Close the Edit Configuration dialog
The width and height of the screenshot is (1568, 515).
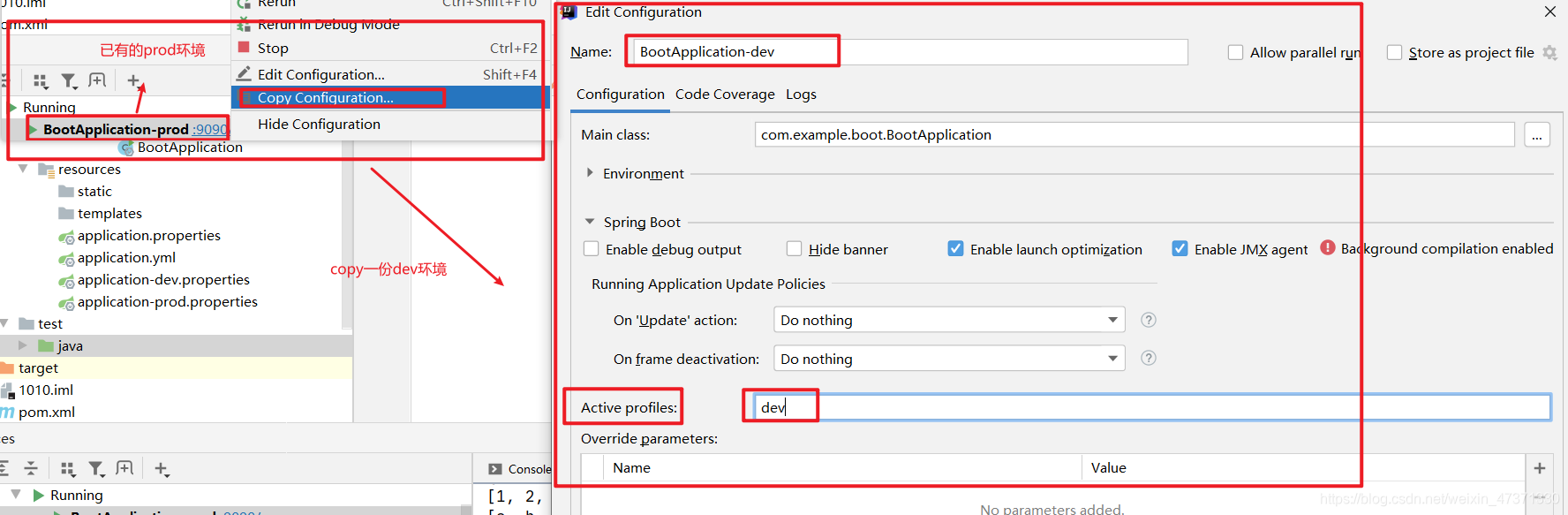[x=1550, y=11]
